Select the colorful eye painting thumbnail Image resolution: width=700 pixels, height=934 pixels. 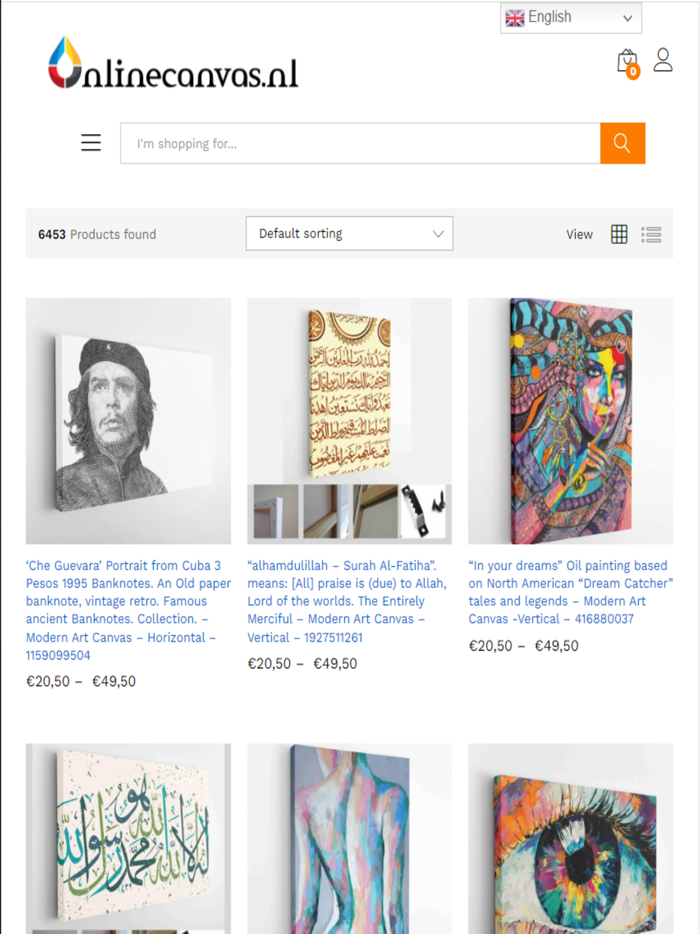click(x=569, y=849)
